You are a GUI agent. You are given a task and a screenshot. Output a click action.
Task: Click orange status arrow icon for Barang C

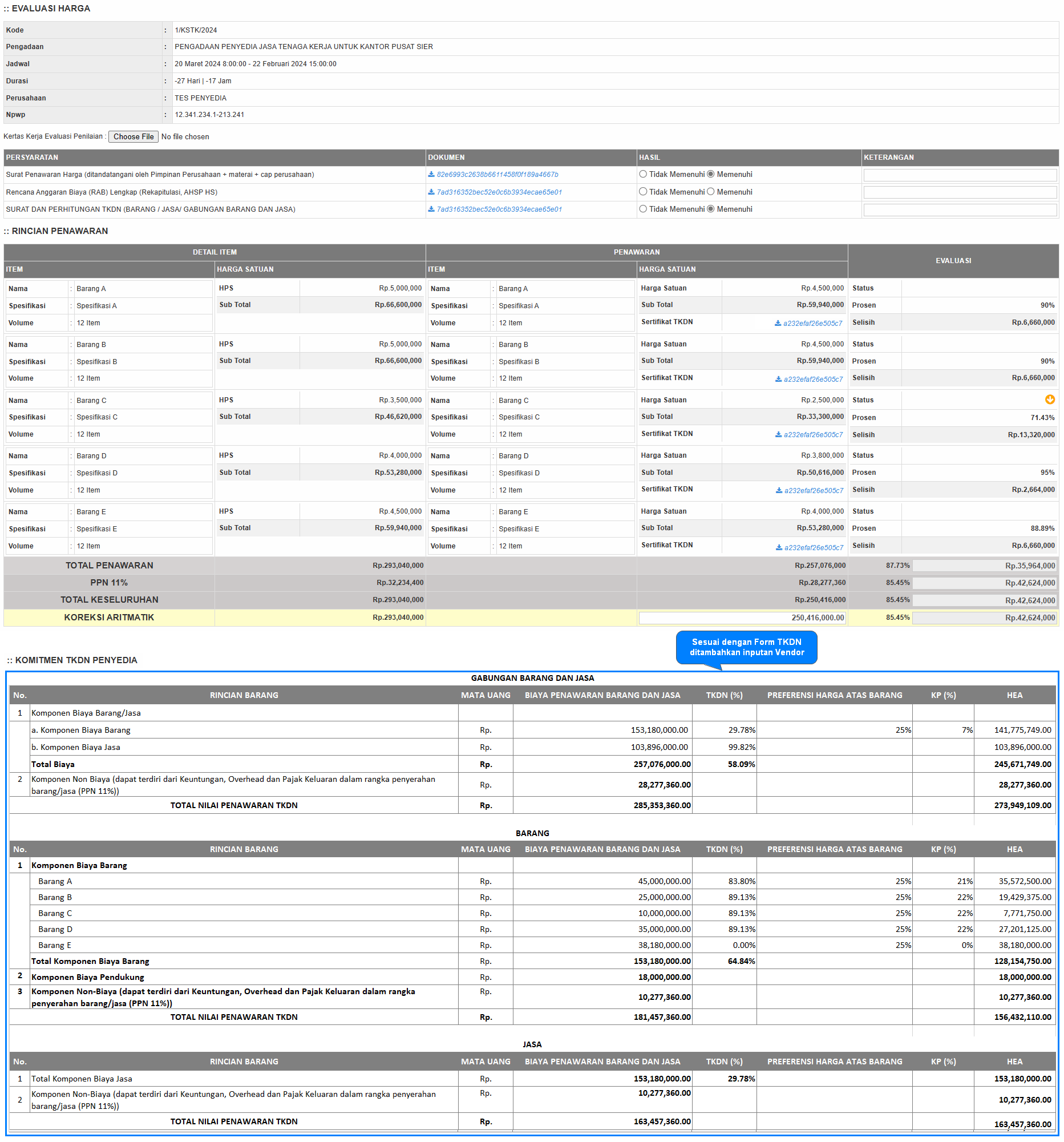tap(1049, 400)
